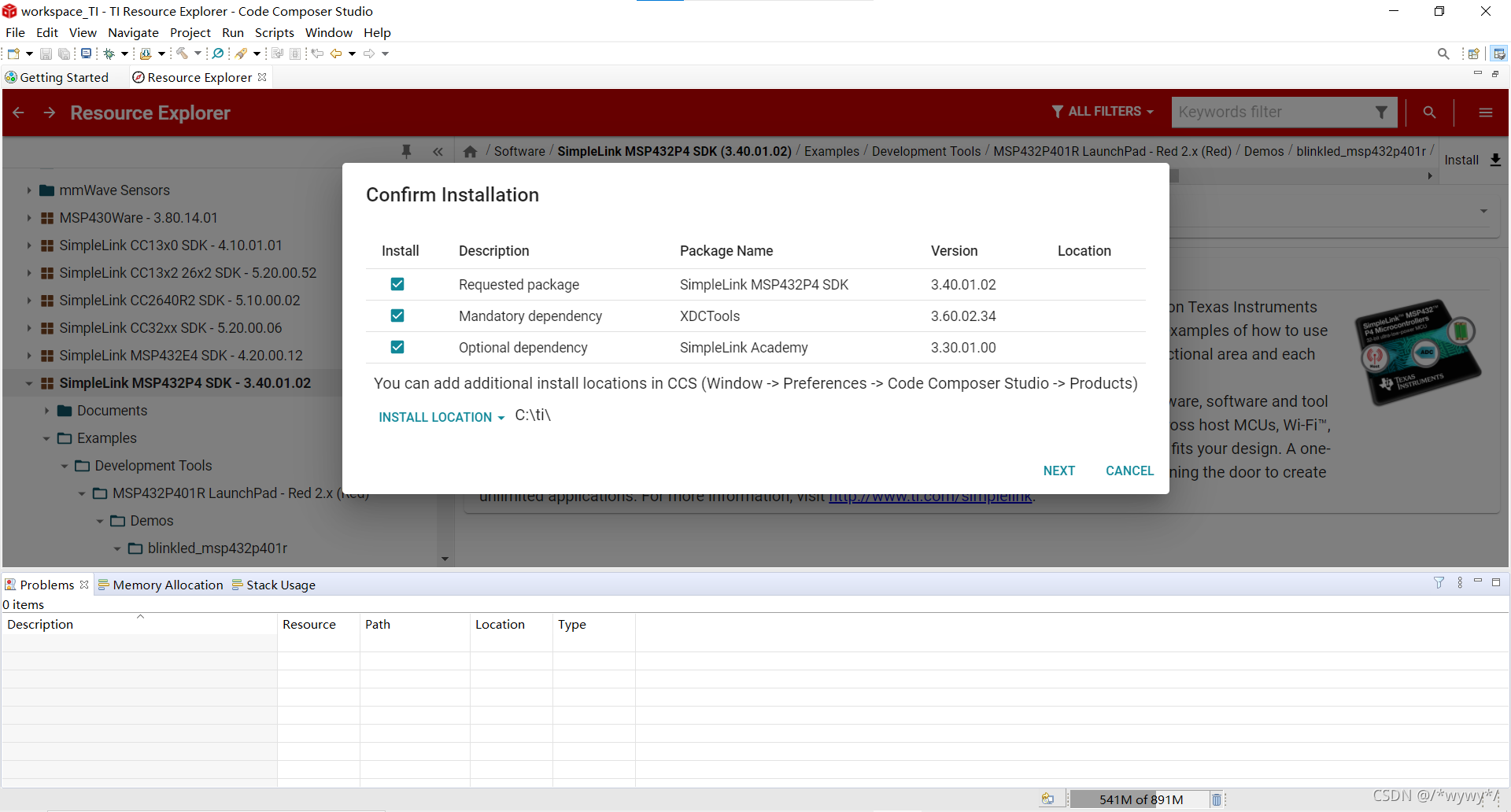Click the Quick Access magnifier icon
Screen dimensions: 1511x812
click(x=1443, y=54)
